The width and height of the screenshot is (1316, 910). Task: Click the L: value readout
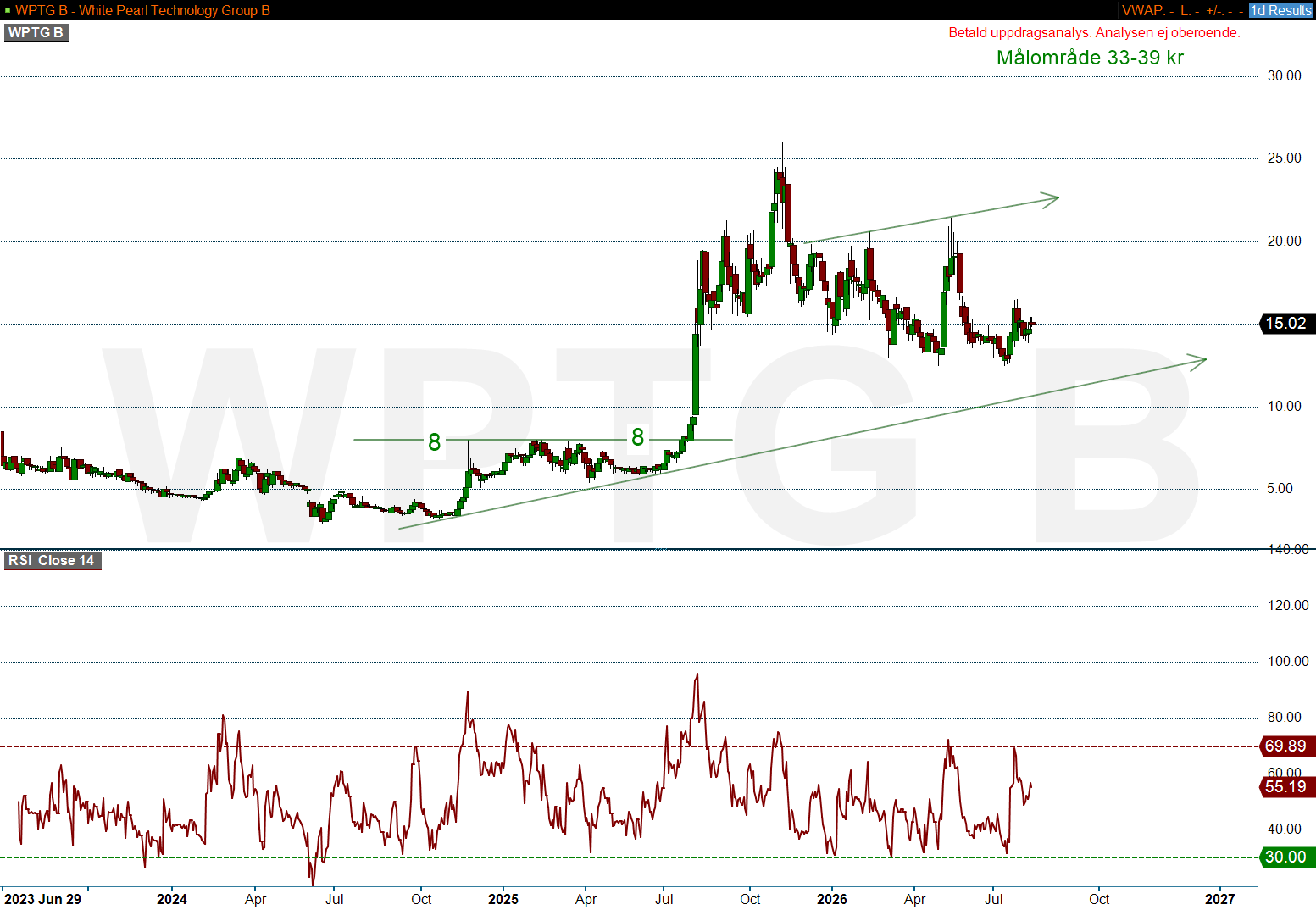tap(1190, 10)
